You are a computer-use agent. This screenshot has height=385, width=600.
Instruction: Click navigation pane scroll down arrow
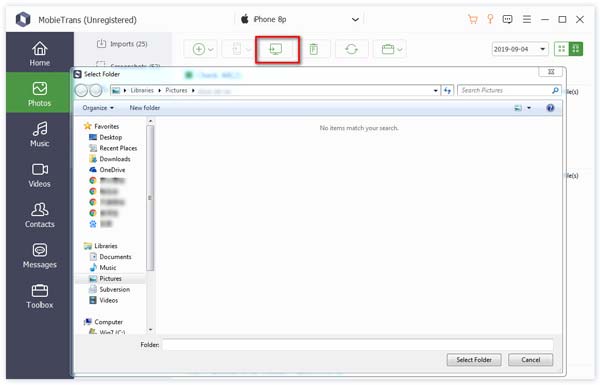pyautogui.click(x=150, y=330)
